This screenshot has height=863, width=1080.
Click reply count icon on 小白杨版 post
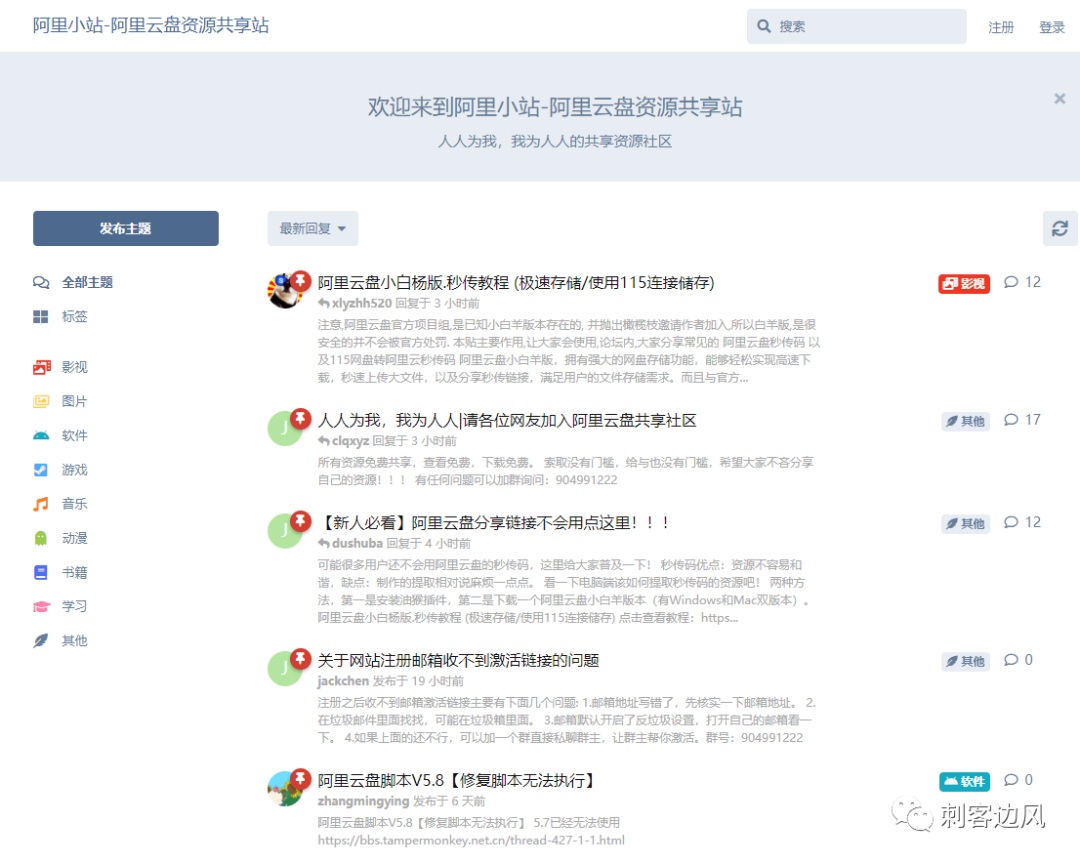1010,282
